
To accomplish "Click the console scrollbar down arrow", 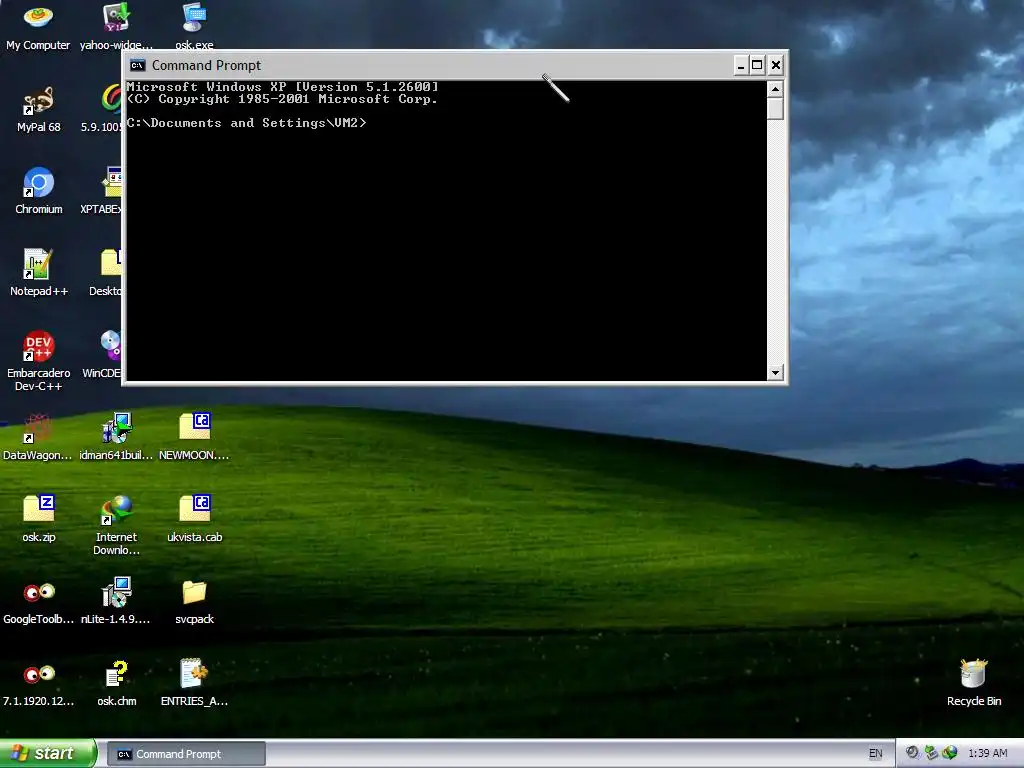I will coord(775,372).
